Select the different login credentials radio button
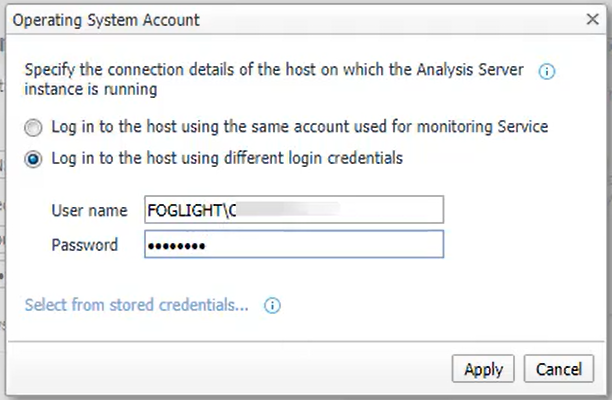Viewport: 612px width, 400px height. [33, 159]
